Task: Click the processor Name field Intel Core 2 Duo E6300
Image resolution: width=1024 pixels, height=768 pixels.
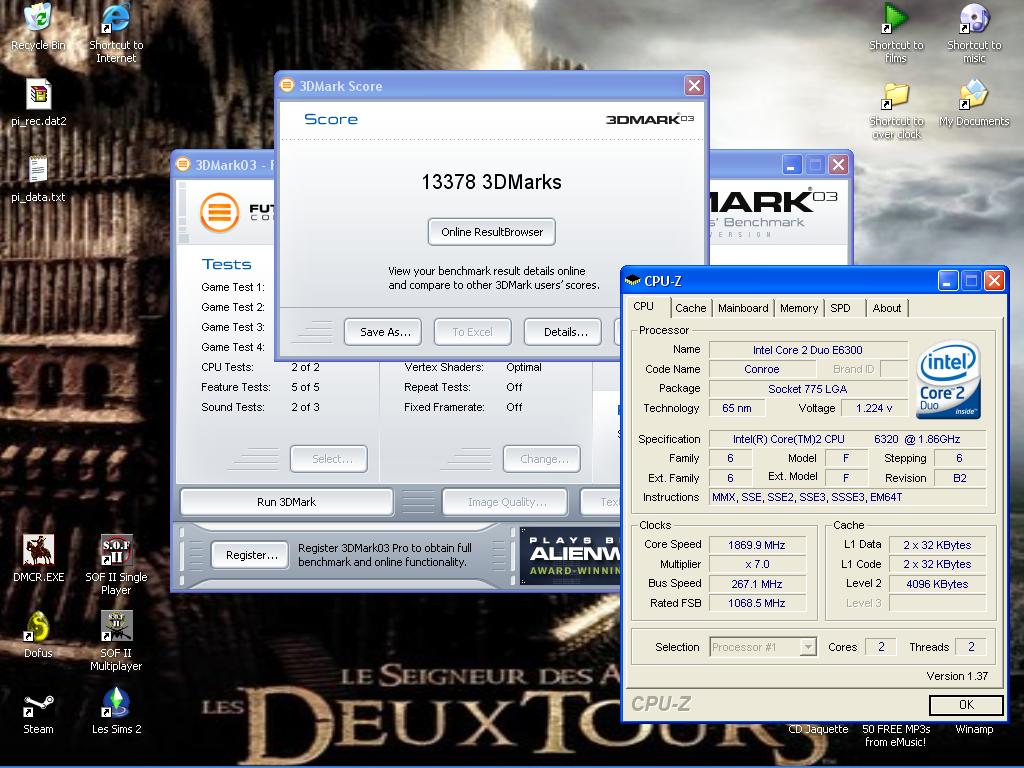Action: 808,350
